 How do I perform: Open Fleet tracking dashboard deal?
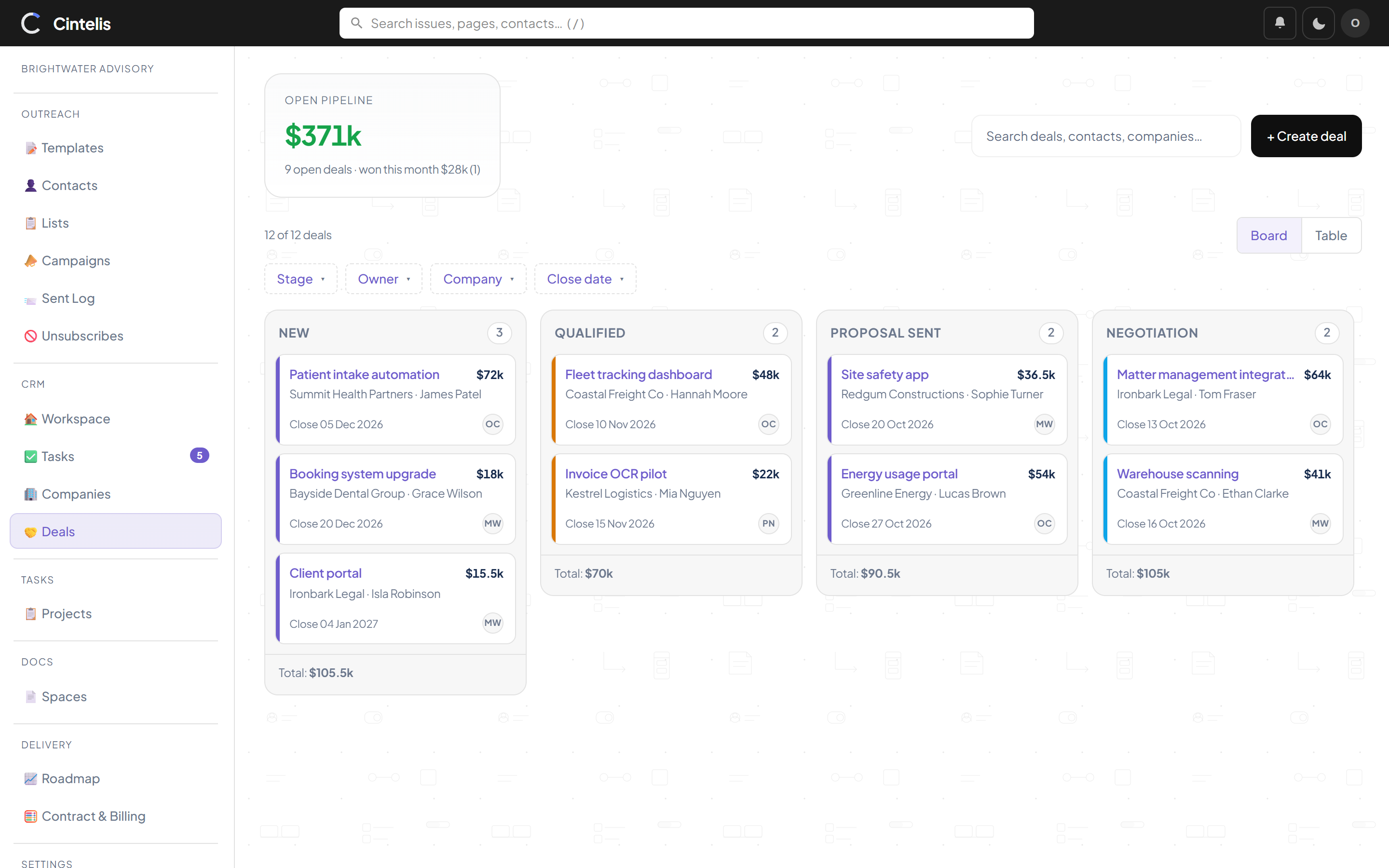pos(638,374)
